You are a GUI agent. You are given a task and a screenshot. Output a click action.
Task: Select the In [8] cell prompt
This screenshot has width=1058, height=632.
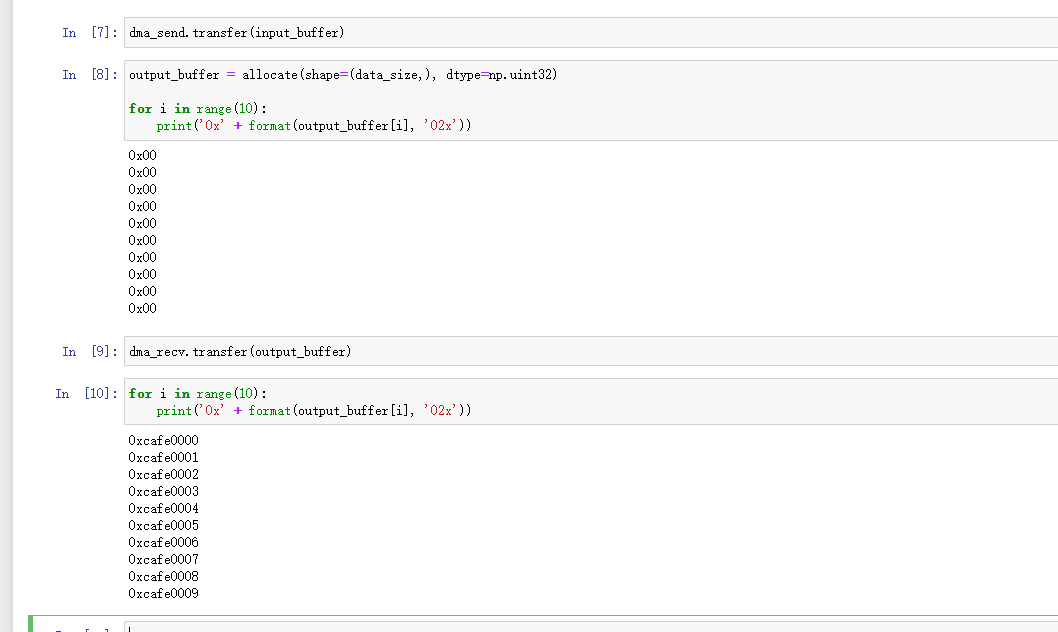coord(88,75)
